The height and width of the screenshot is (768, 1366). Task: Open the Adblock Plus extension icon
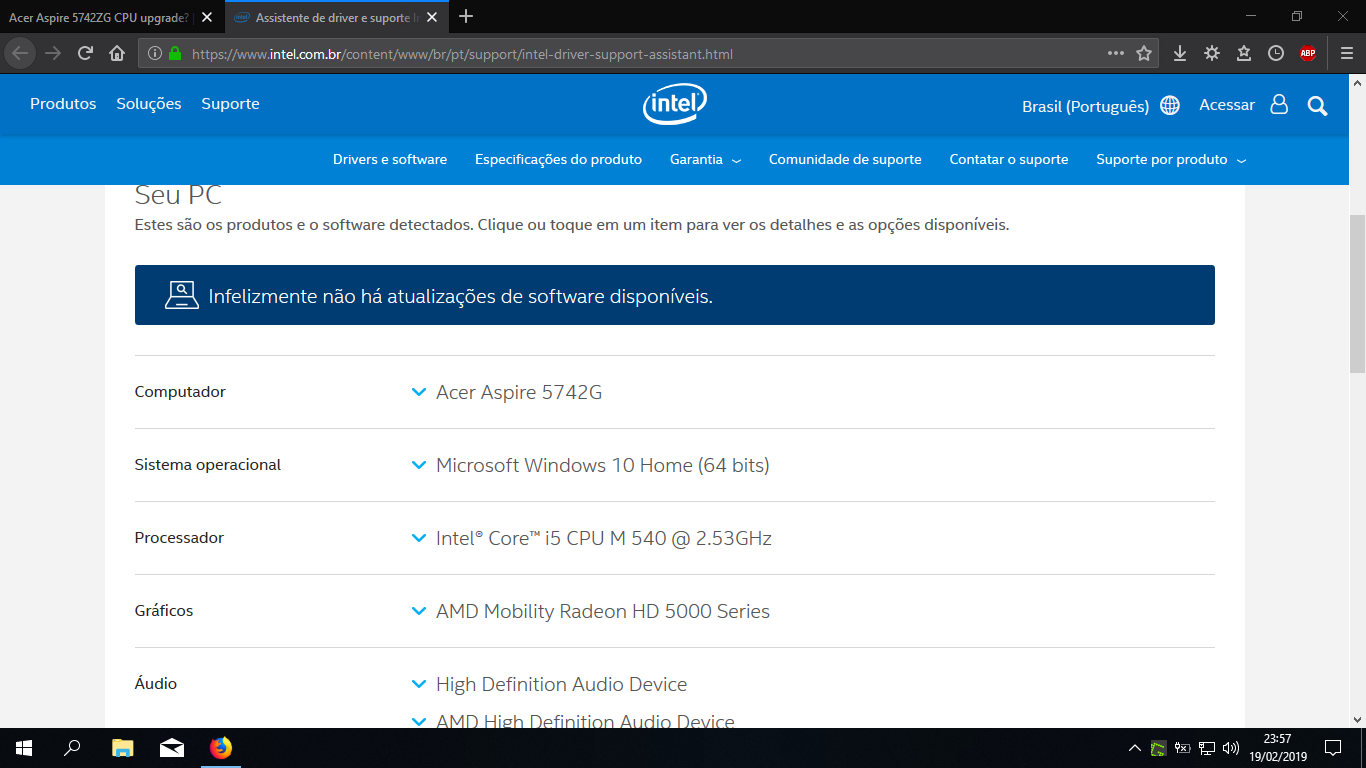[1307, 53]
